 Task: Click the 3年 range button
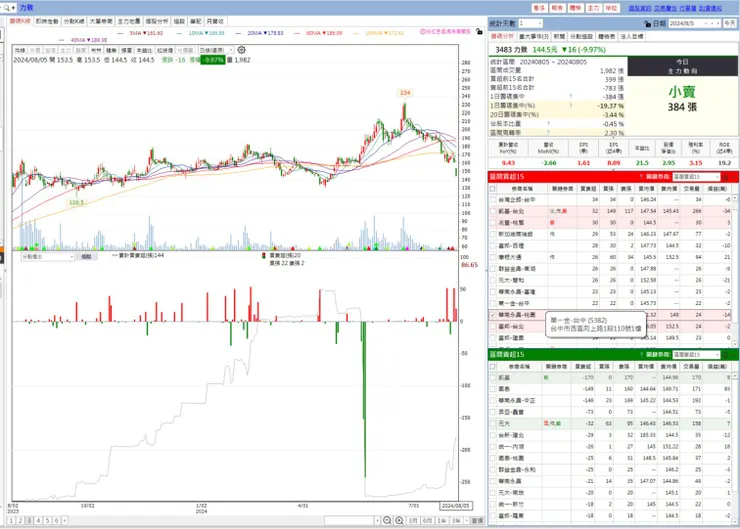tap(456, 520)
